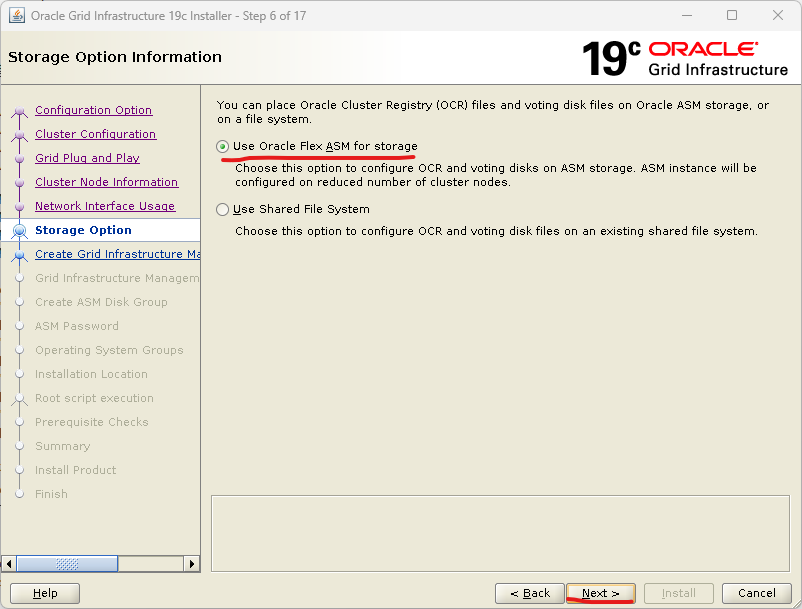The image size is (802, 609).
Task: Click the sidebar scroll right arrow
Action: (192, 564)
